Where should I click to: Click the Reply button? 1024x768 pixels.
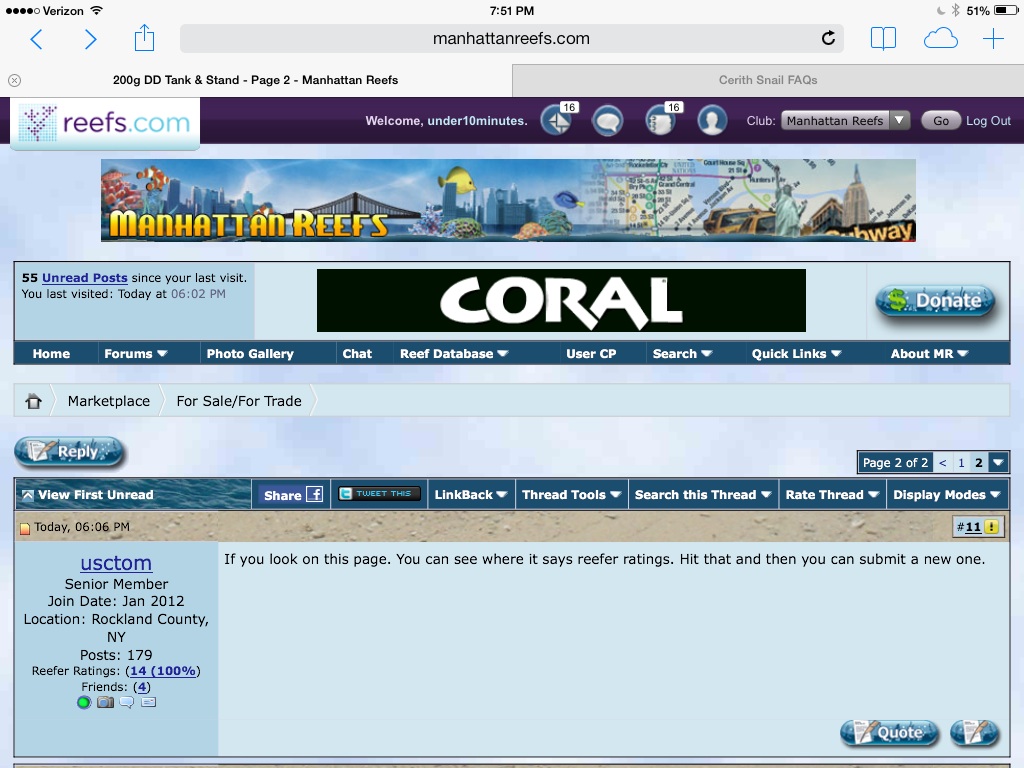tap(69, 452)
